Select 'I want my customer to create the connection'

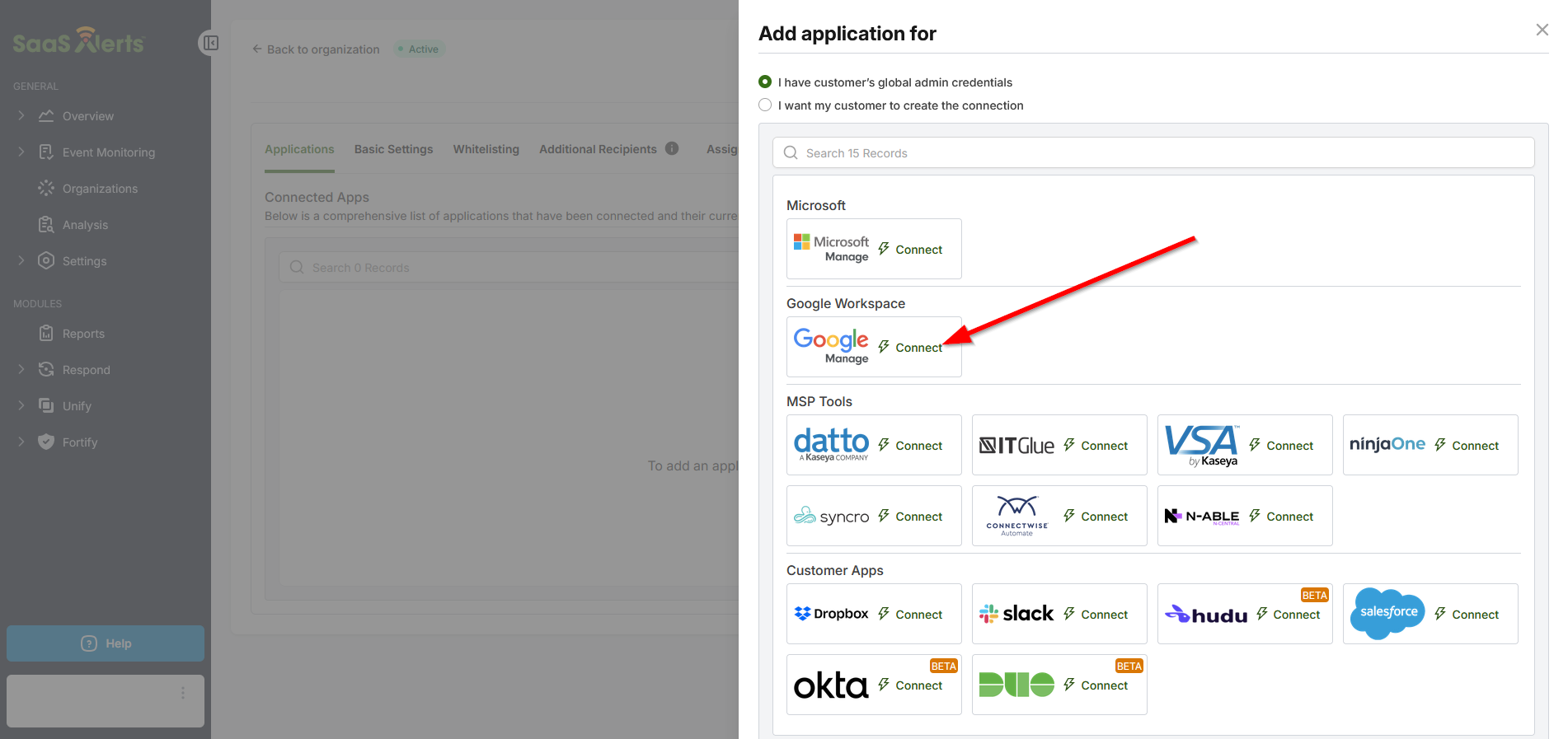[x=765, y=105]
